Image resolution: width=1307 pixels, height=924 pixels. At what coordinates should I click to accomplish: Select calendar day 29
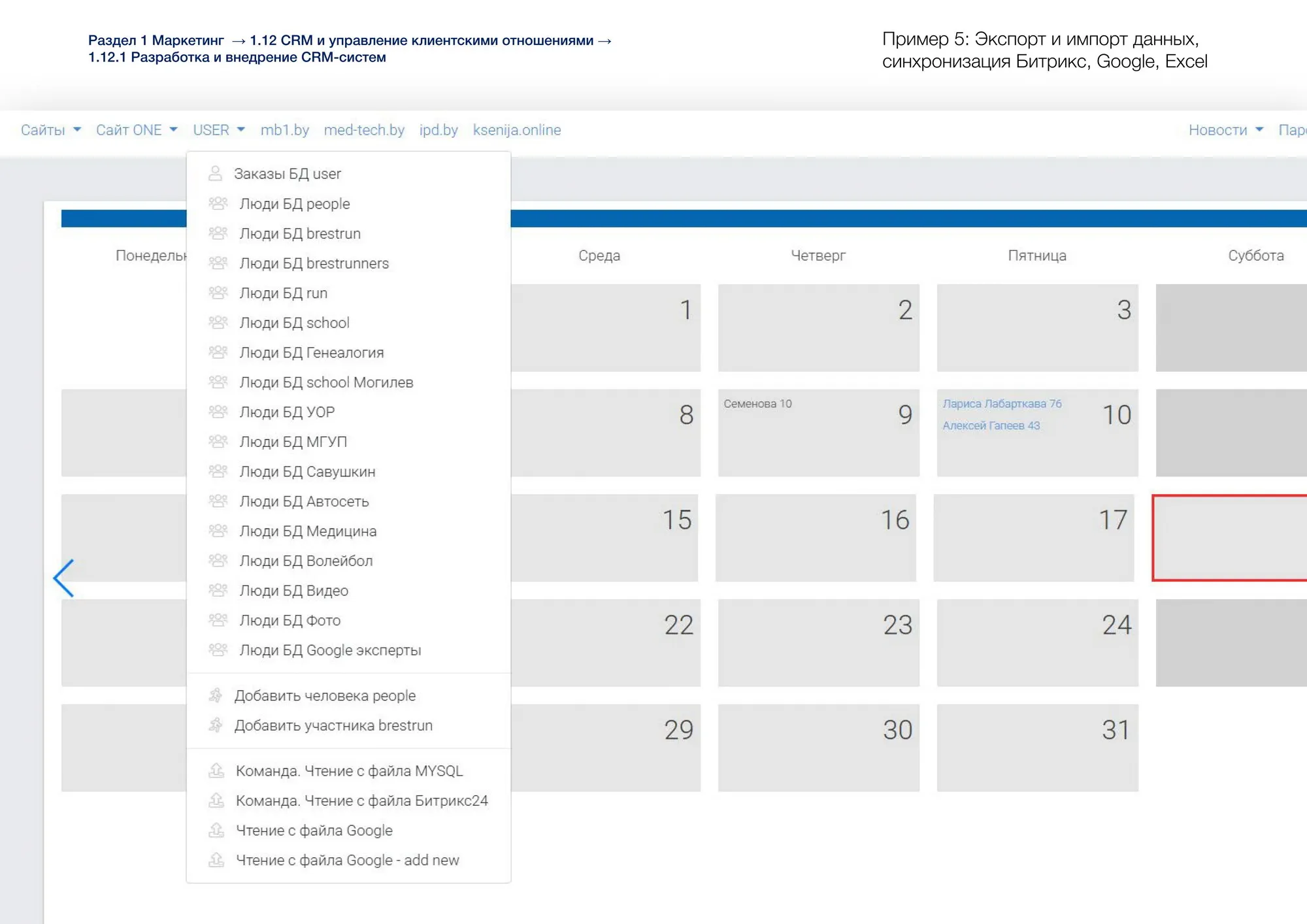point(606,748)
